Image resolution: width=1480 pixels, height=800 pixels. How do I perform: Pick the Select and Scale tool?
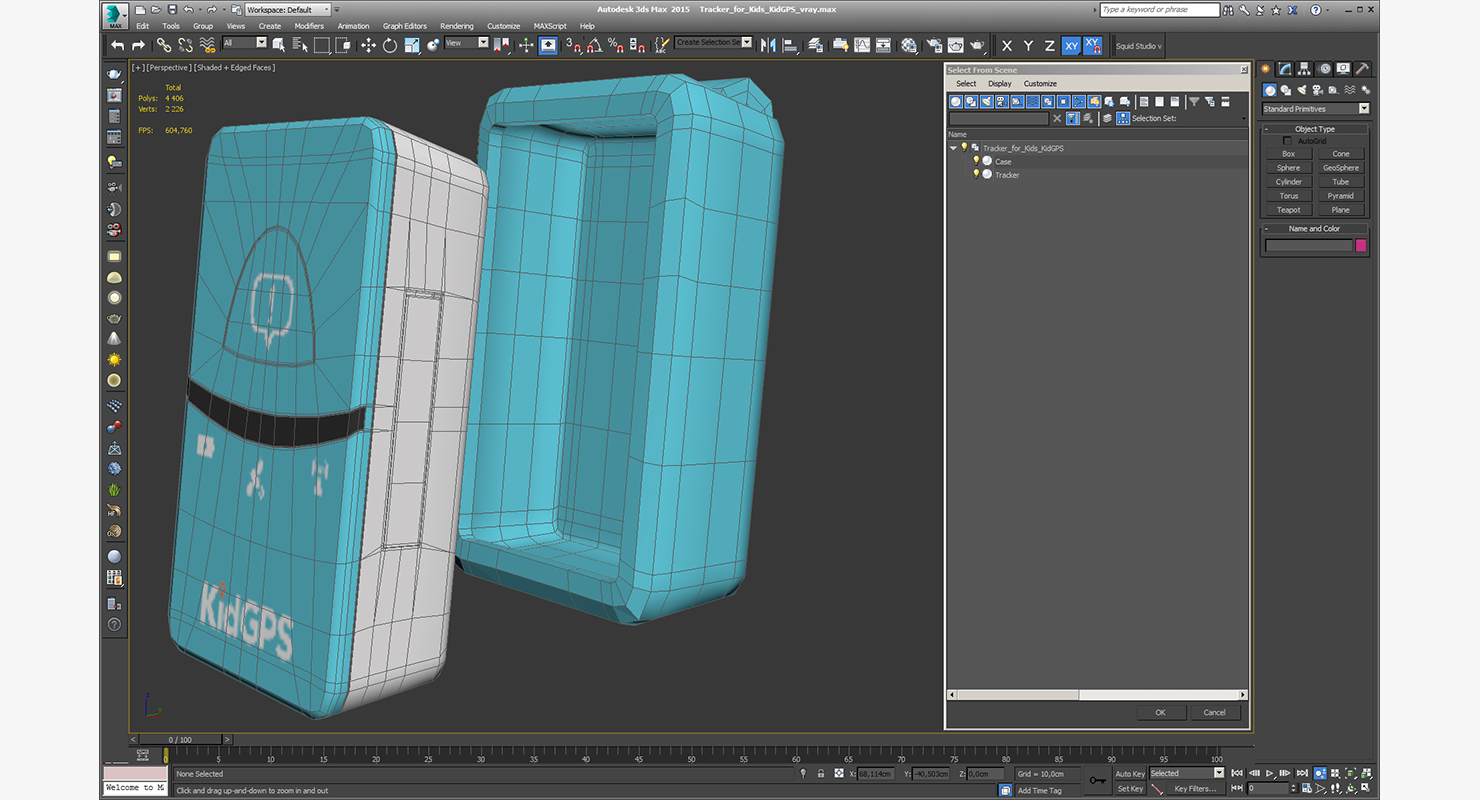[411, 45]
